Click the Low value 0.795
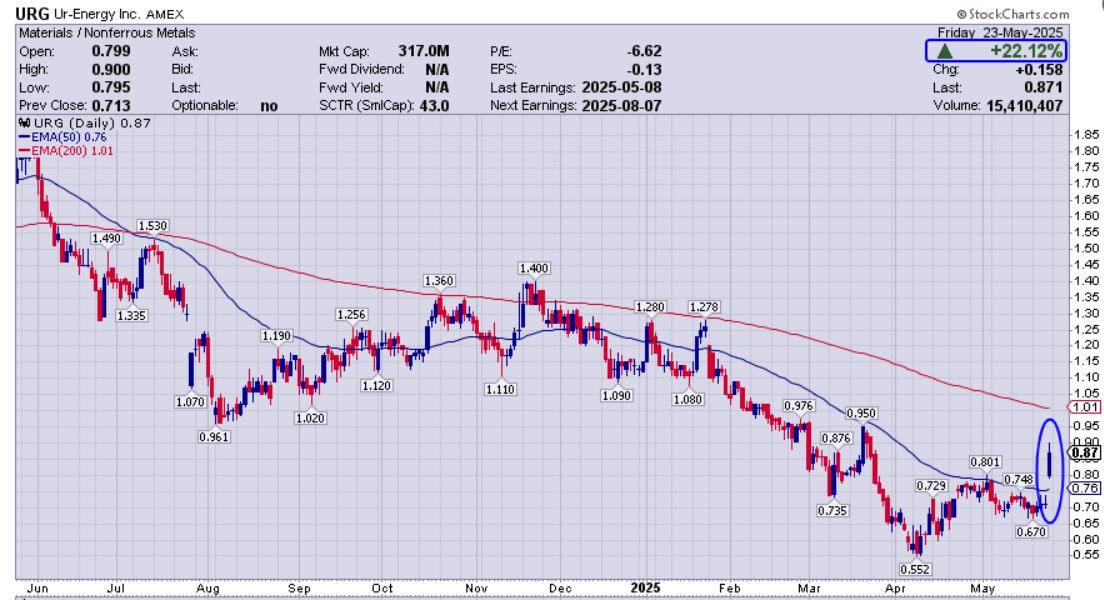1104x600 pixels. click(x=111, y=87)
